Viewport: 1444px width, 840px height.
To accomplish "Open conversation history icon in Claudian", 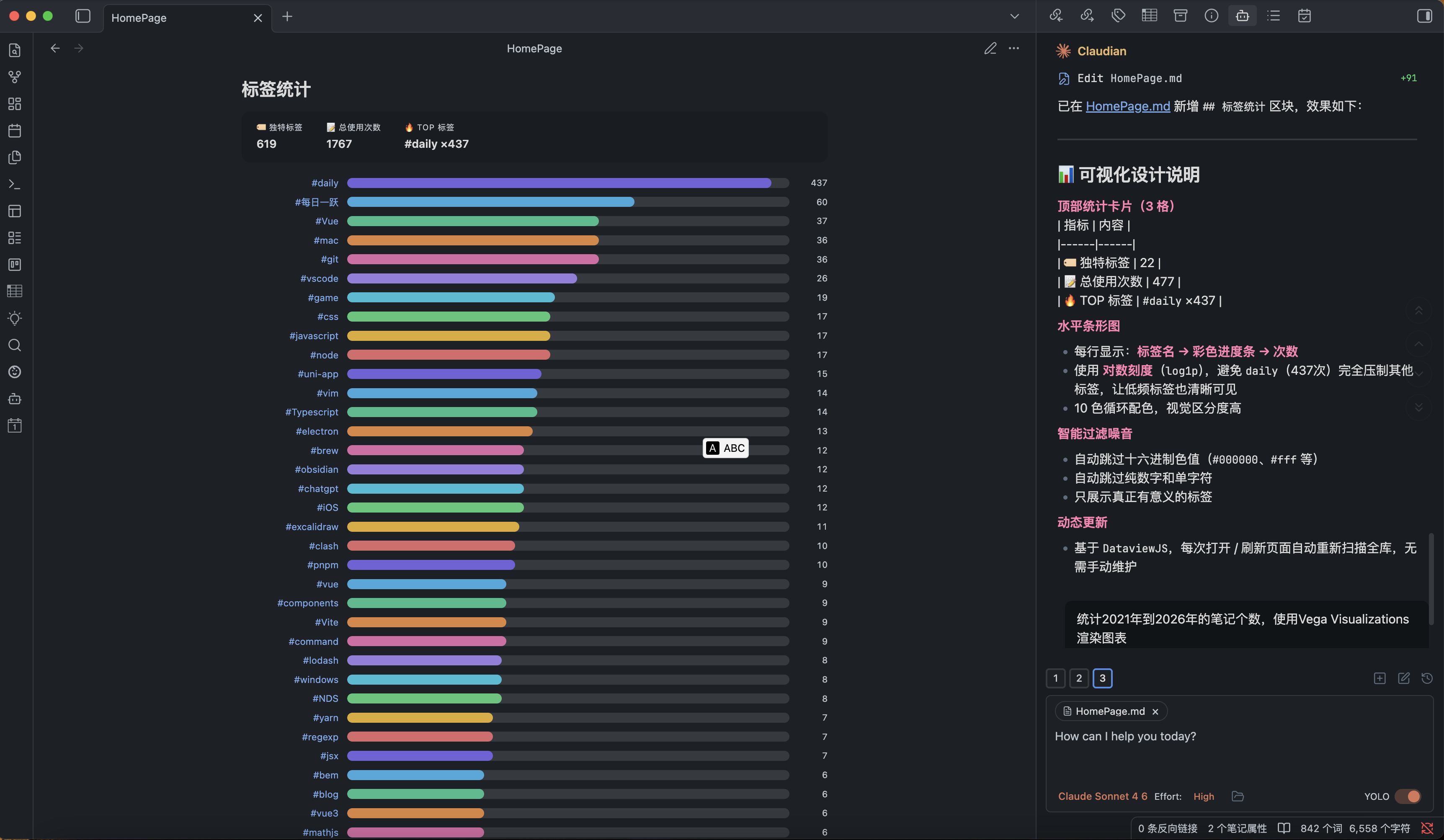I will (1427, 678).
